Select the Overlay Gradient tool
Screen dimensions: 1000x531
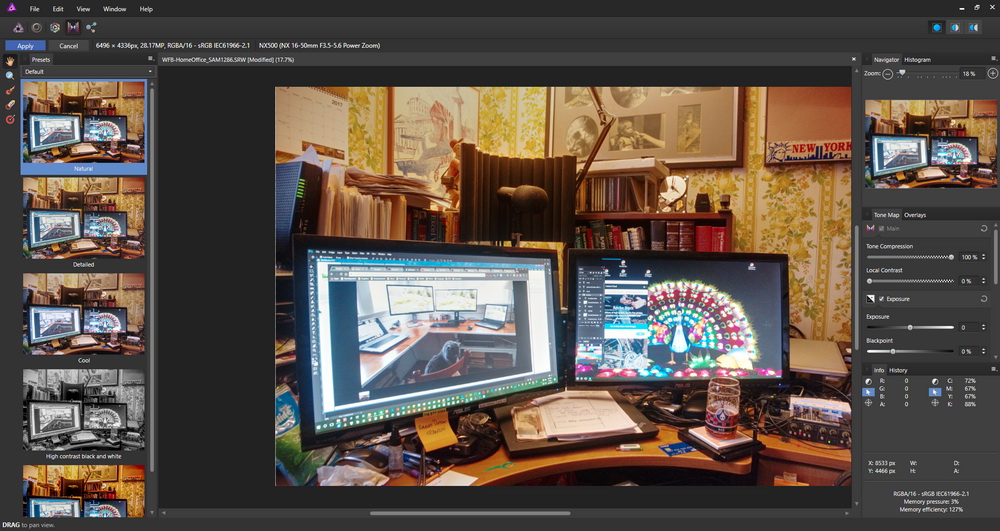pos(10,119)
